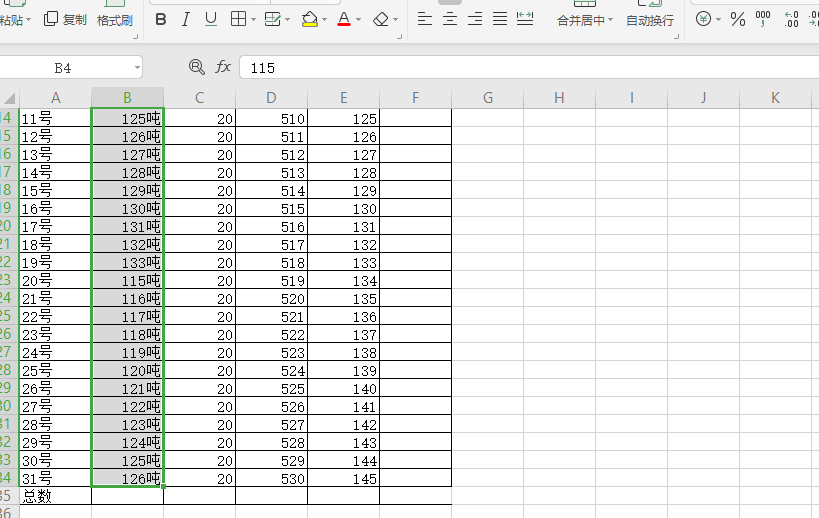The width and height of the screenshot is (819, 518).
Task: Open currency format dropdown arrow
Action: [719, 20]
